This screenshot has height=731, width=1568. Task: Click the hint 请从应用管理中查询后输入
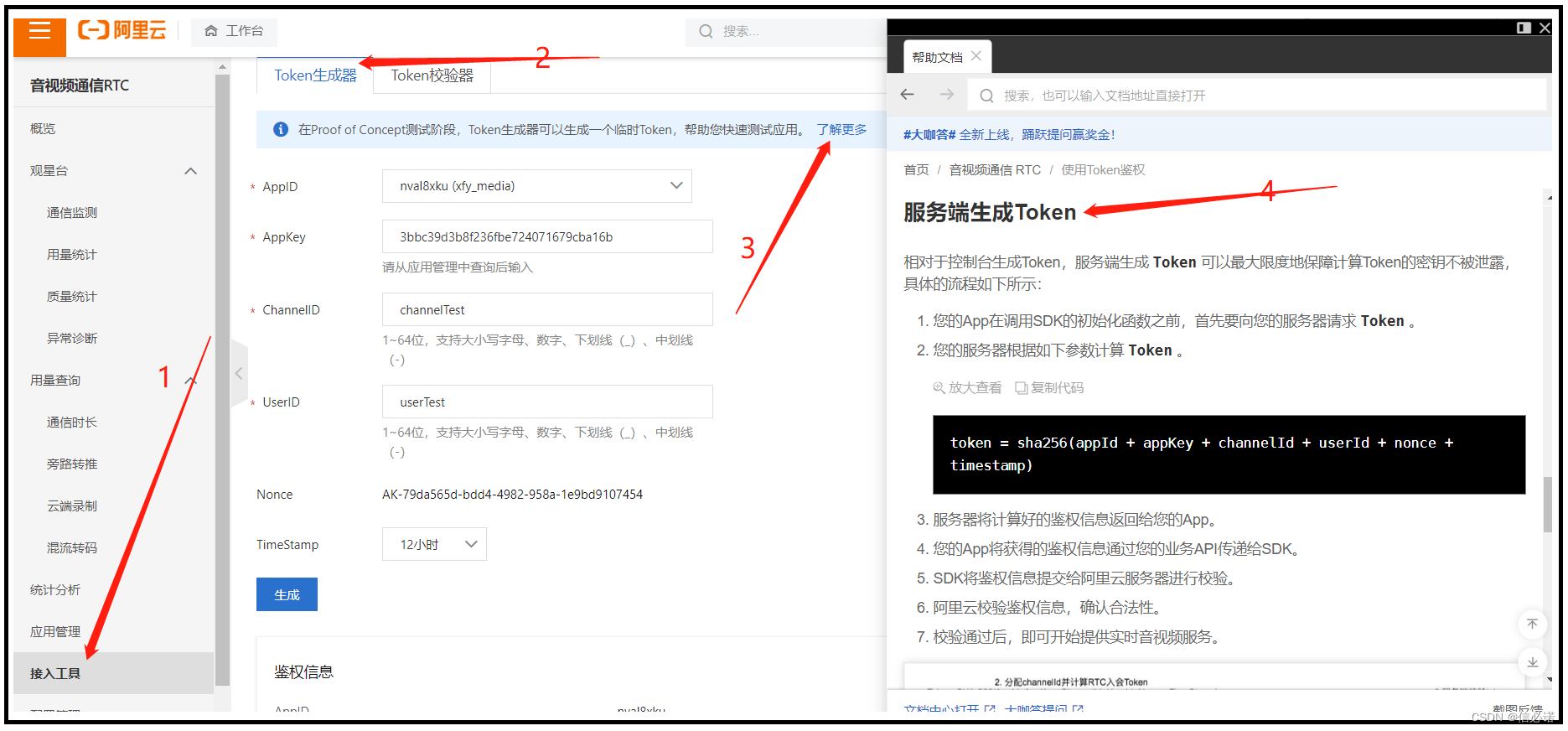tap(458, 267)
